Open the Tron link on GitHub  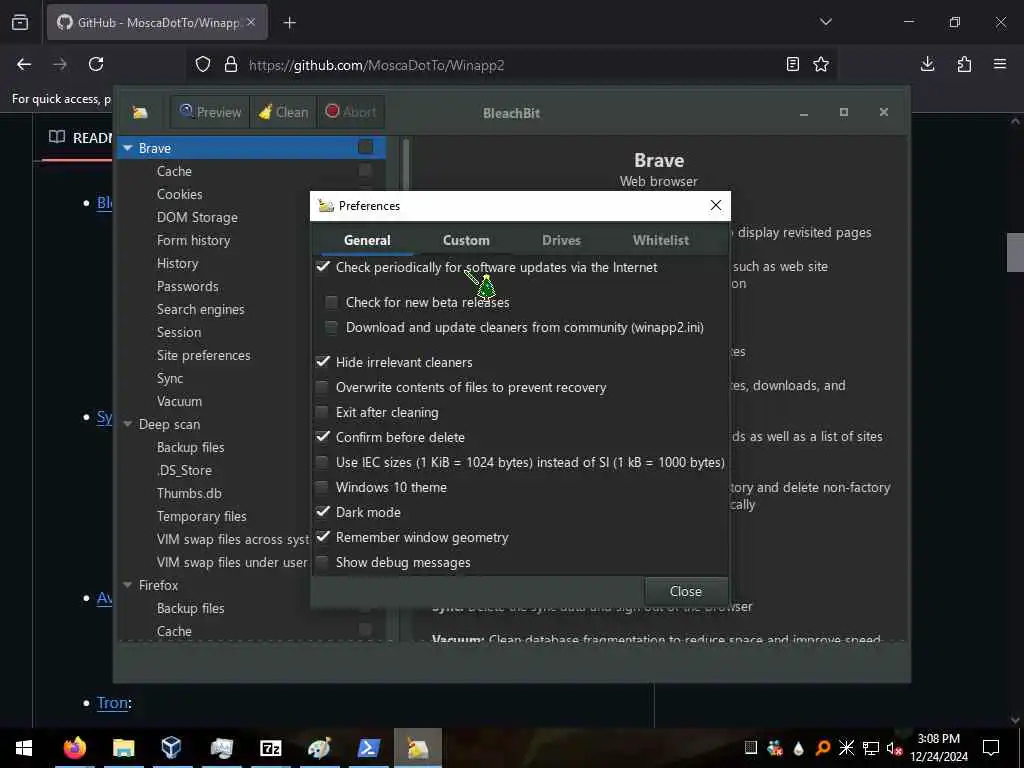pos(112,703)
